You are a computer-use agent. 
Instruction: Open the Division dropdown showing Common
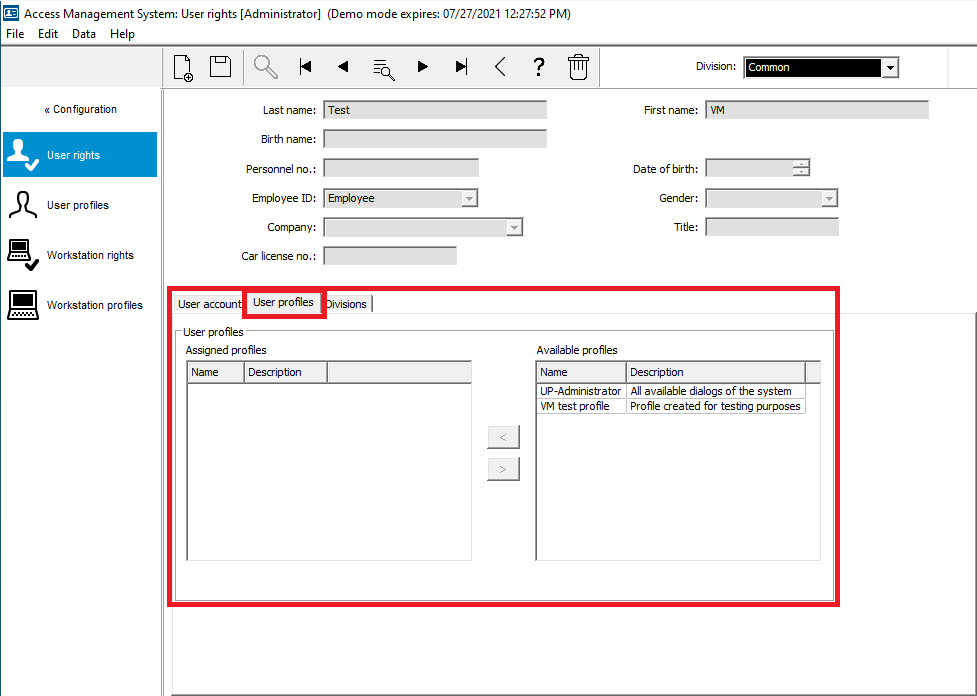point(889,68)
